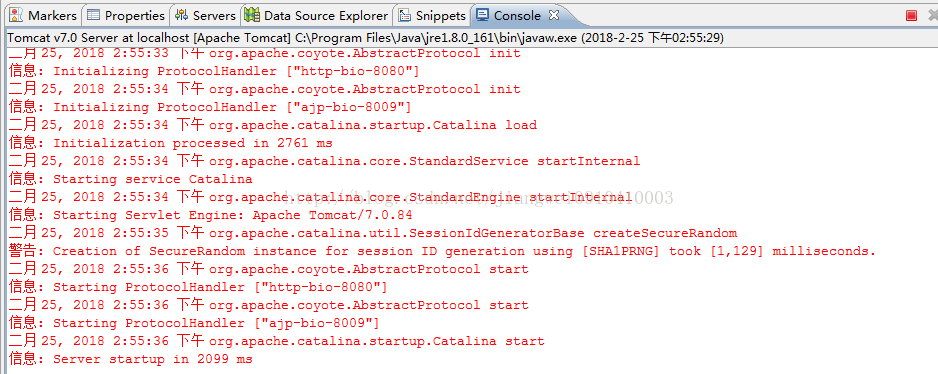The height and width of the screenshot is (374, 938).
Task: Close the Console tab via its X
Action: pyautogui.click(x=554, y=15)
